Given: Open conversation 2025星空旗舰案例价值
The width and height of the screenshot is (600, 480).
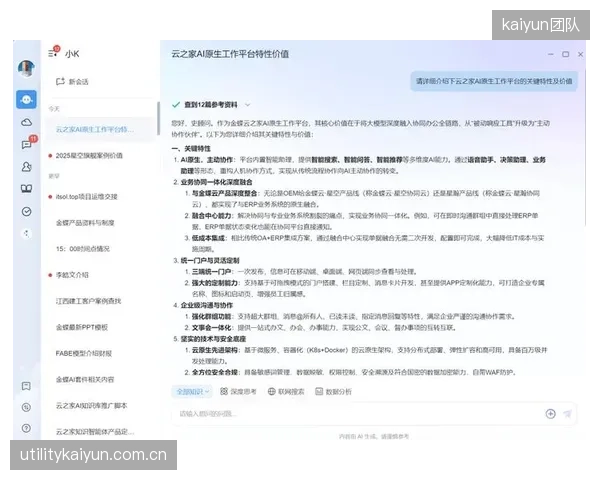Looking at the screenshot, I should click(x=89, y=155).
